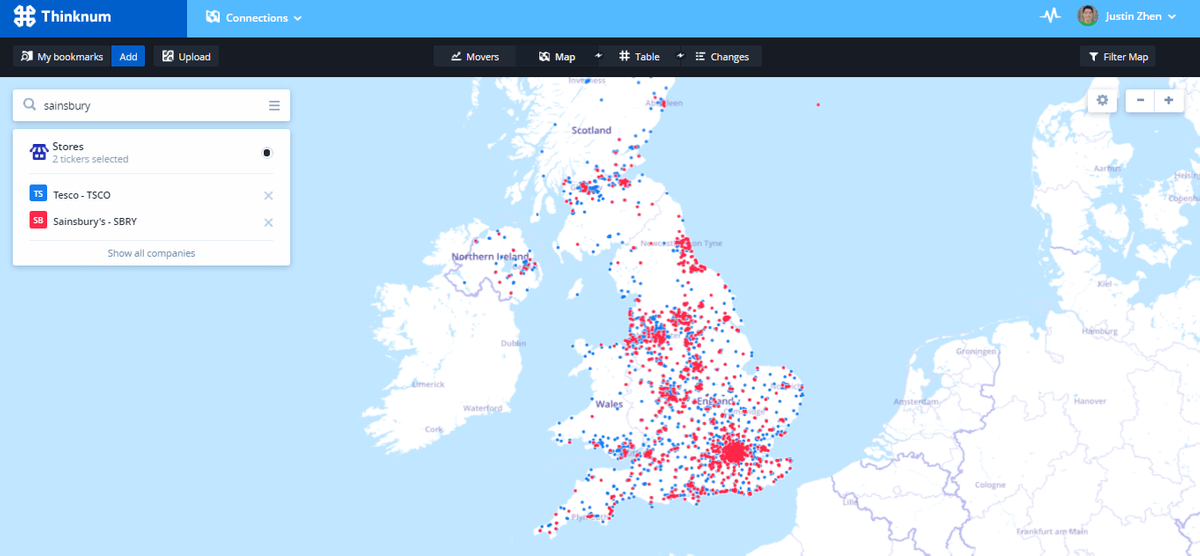The image size is (1200, 556).
Task: Switch to the Changes view
Action: [x=722, y=56]
